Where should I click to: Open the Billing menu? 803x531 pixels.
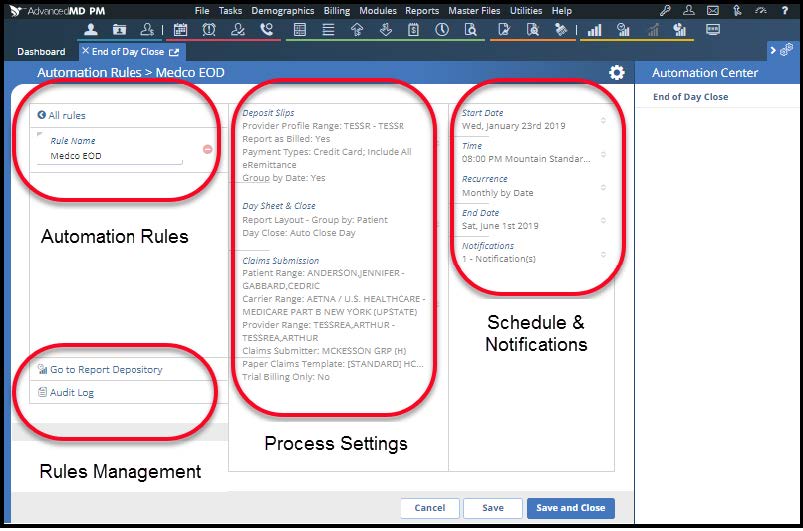(337, 11)
